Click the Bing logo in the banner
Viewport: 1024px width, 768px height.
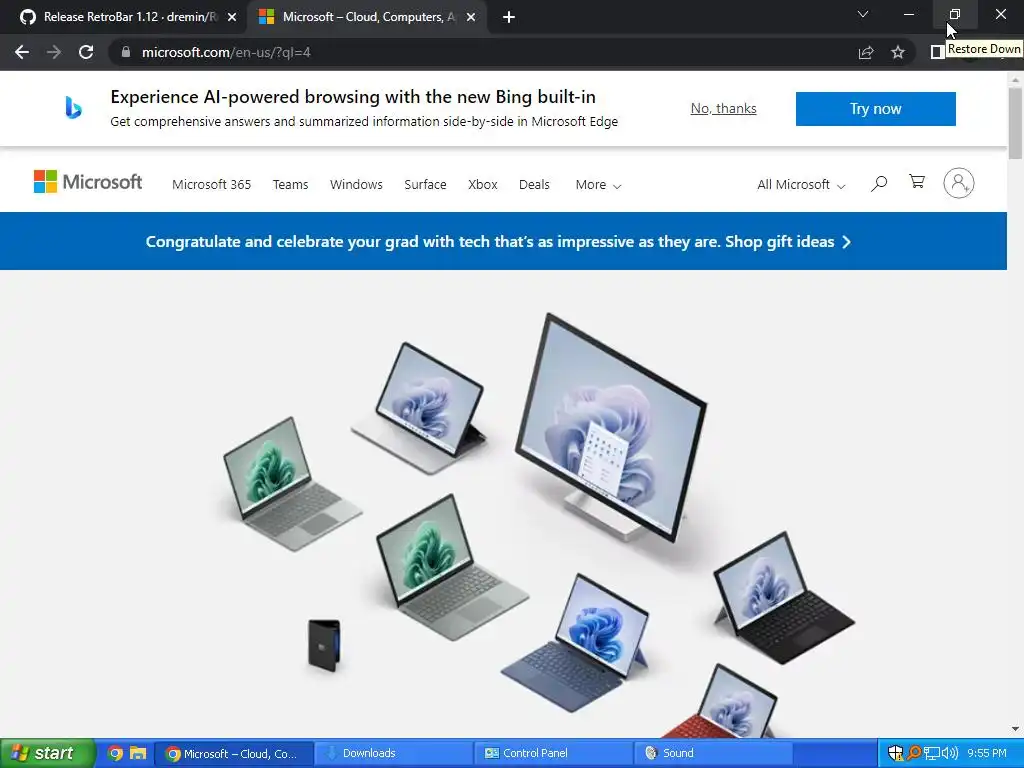(x=73, y=108)
